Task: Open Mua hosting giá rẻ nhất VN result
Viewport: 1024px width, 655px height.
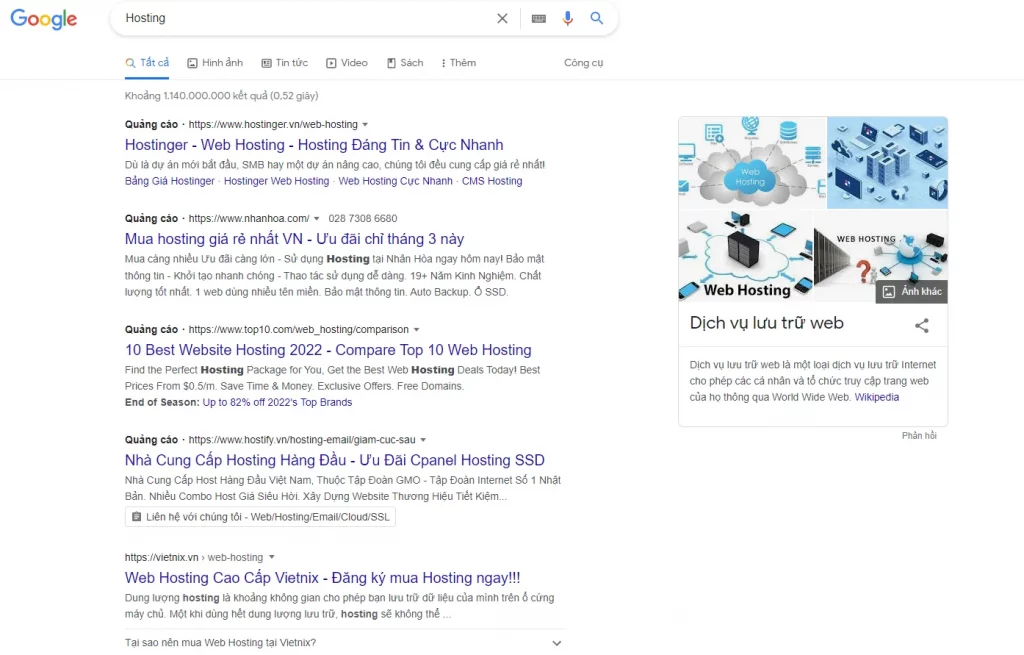Action: point(295,238)
